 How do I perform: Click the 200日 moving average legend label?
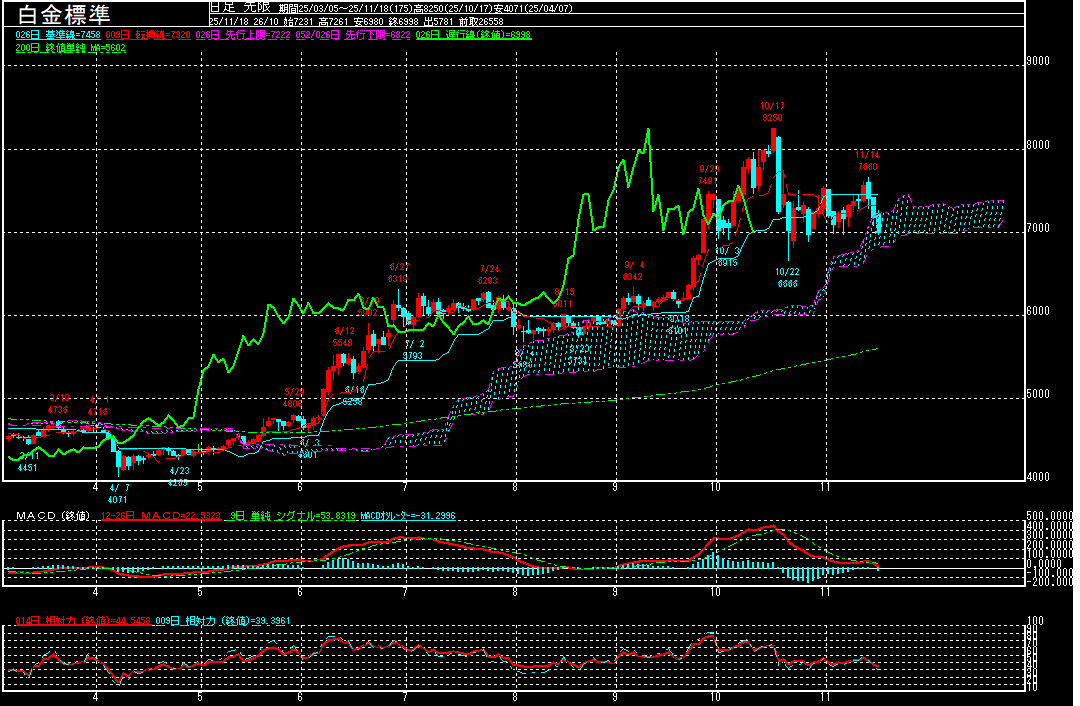(x=70, y=47)
